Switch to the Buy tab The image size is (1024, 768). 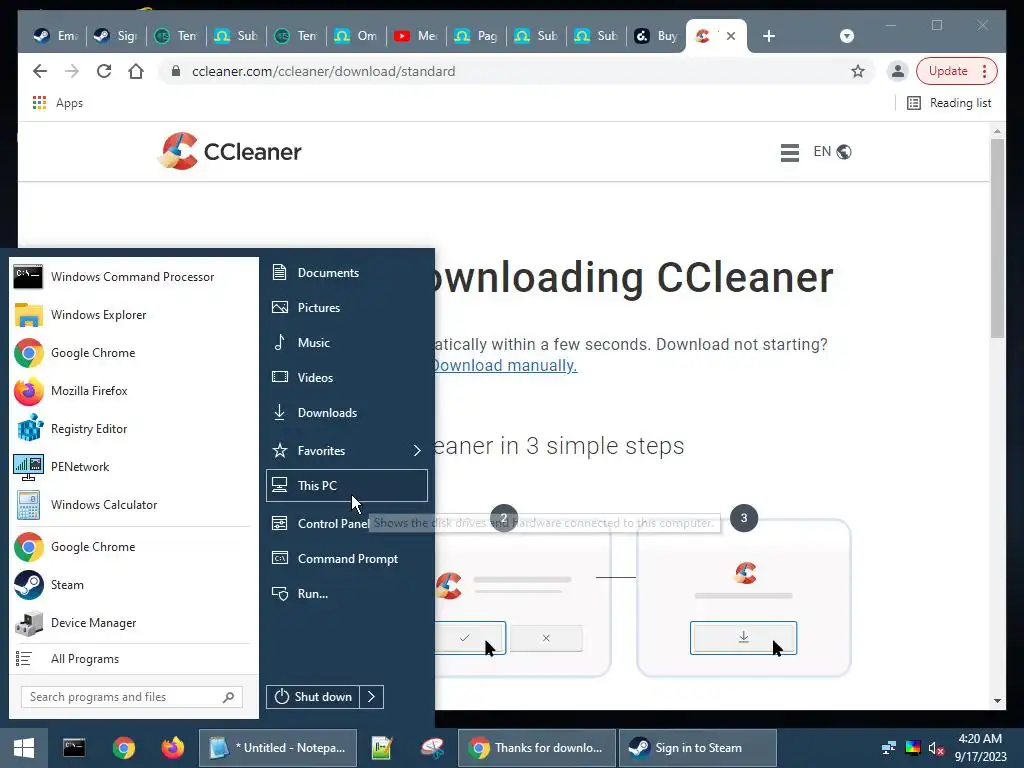656,36
